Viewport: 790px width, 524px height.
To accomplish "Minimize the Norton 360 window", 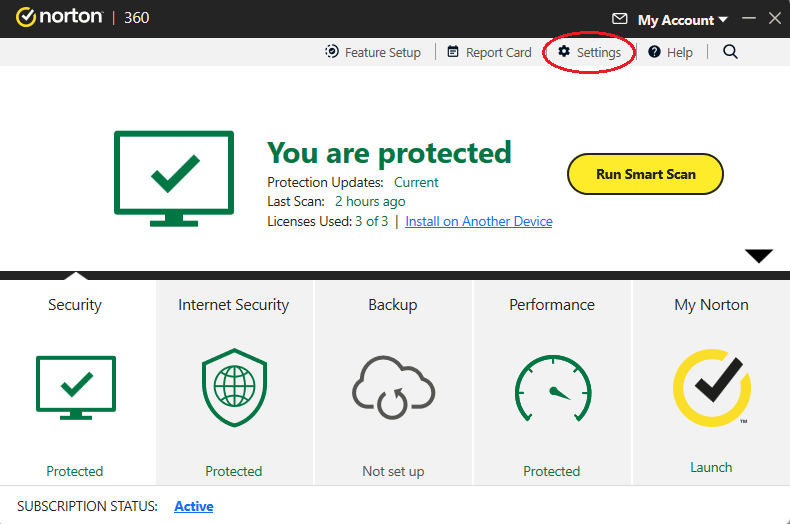I will click(x=749, y=18).
